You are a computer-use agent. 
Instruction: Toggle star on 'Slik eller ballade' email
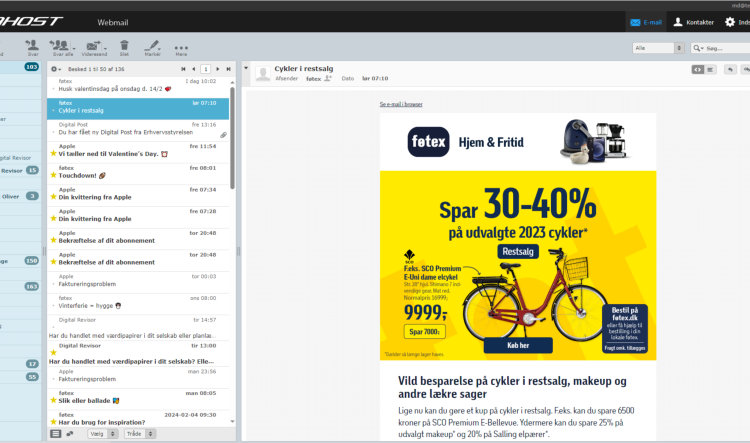coord(54,400)
